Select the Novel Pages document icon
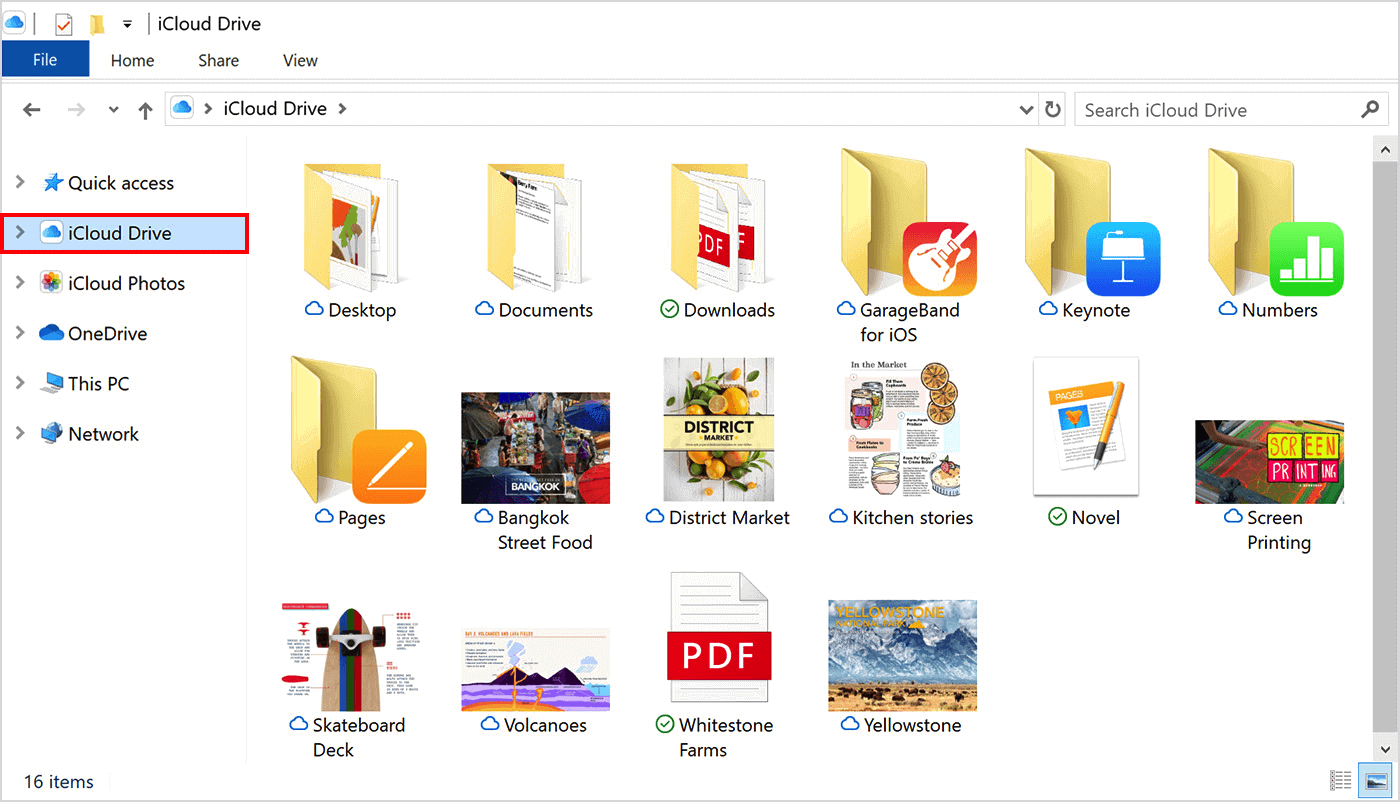This screenshot has width=1400, height=802. click(x=1086, y=427)
